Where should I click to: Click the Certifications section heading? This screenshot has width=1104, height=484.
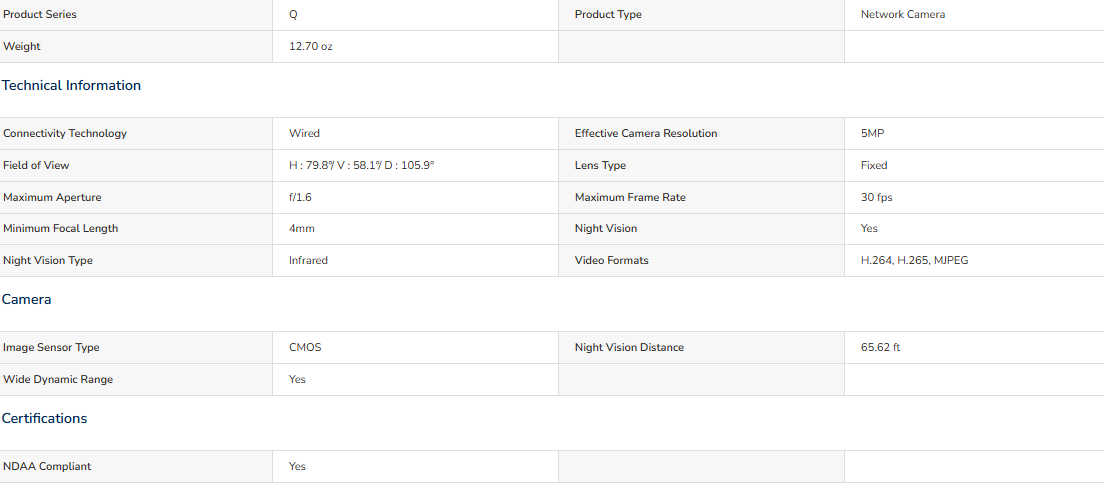[x=44, y=418]
